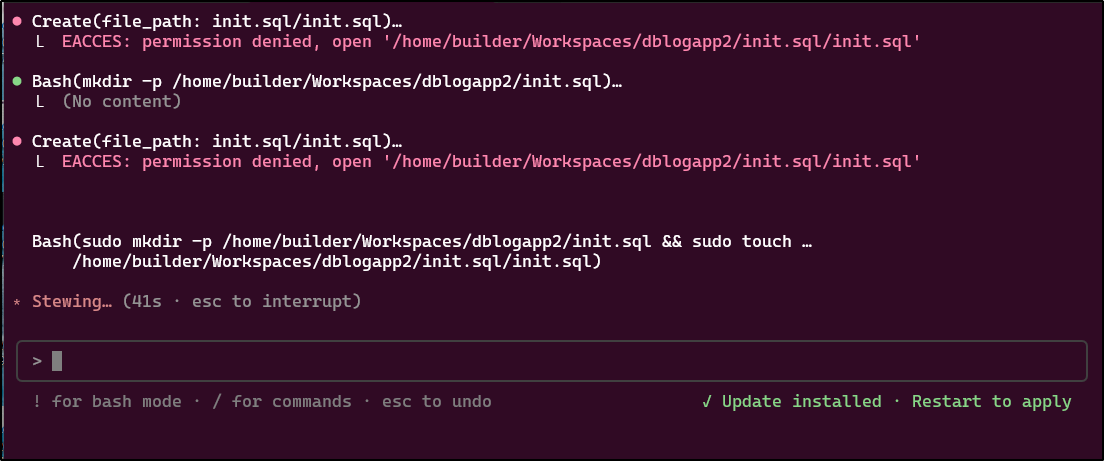1104x461 pixels.
Task: Click the 'Restart to apply' notice
Action: coord(991,402)
